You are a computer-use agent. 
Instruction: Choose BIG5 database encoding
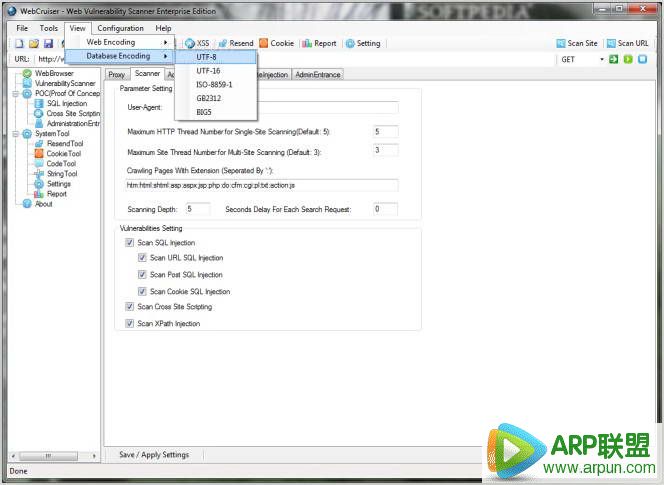click(216, 112)
